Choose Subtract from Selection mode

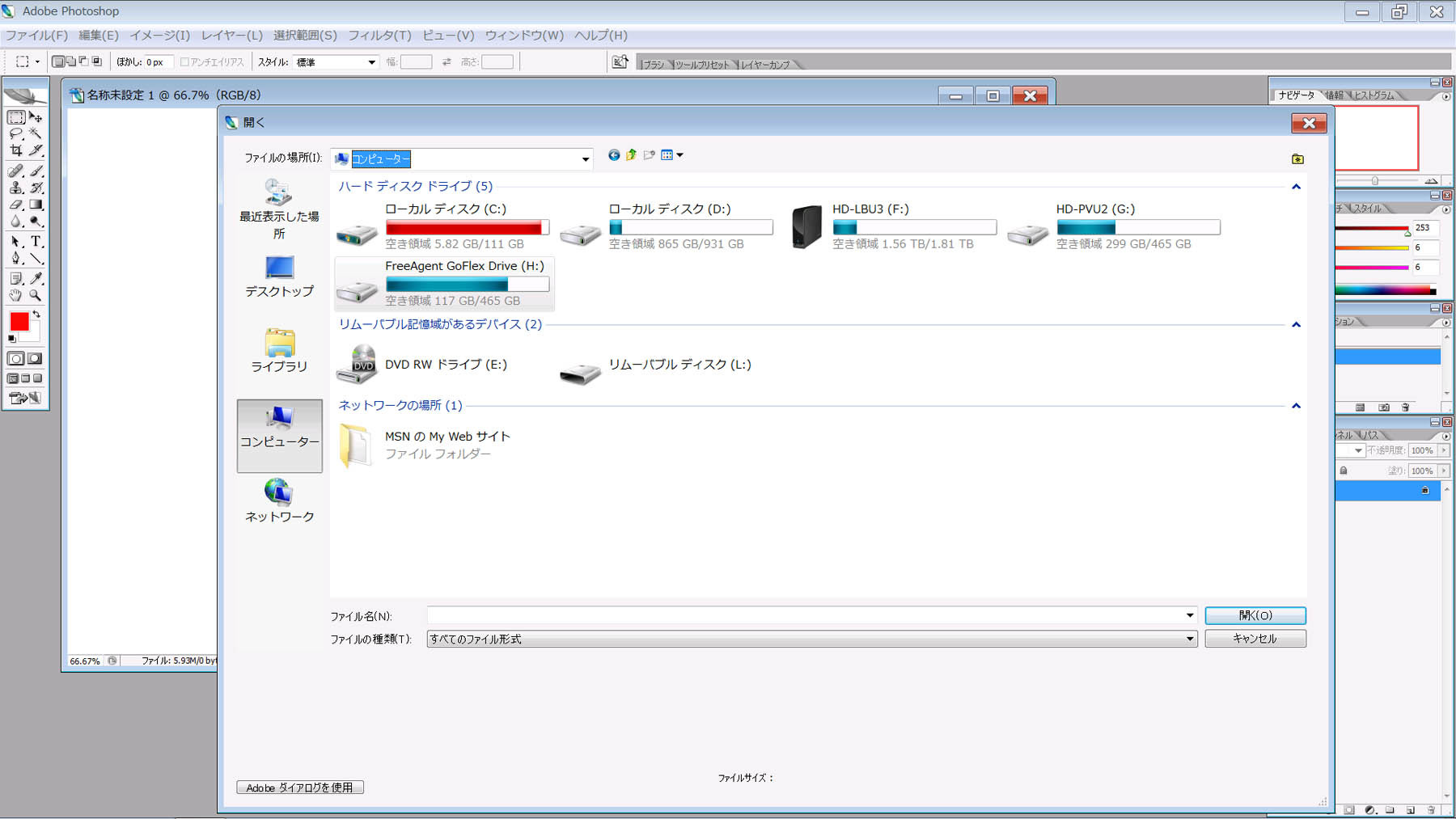(x=83, y=61)
